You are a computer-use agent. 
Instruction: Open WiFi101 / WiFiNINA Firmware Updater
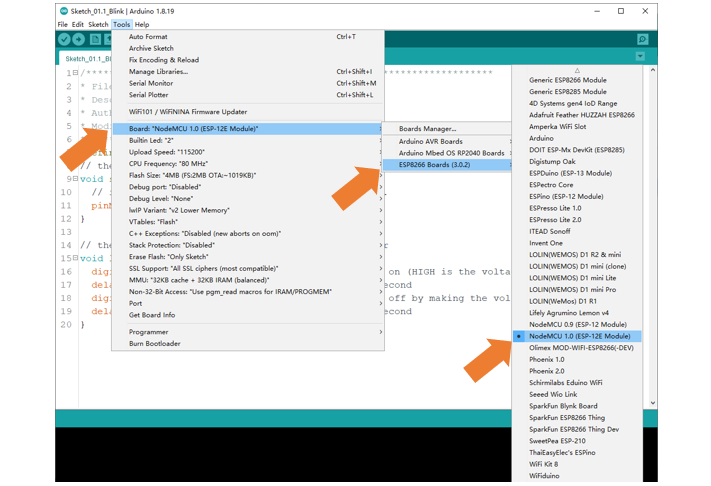(x=248, y=112)
